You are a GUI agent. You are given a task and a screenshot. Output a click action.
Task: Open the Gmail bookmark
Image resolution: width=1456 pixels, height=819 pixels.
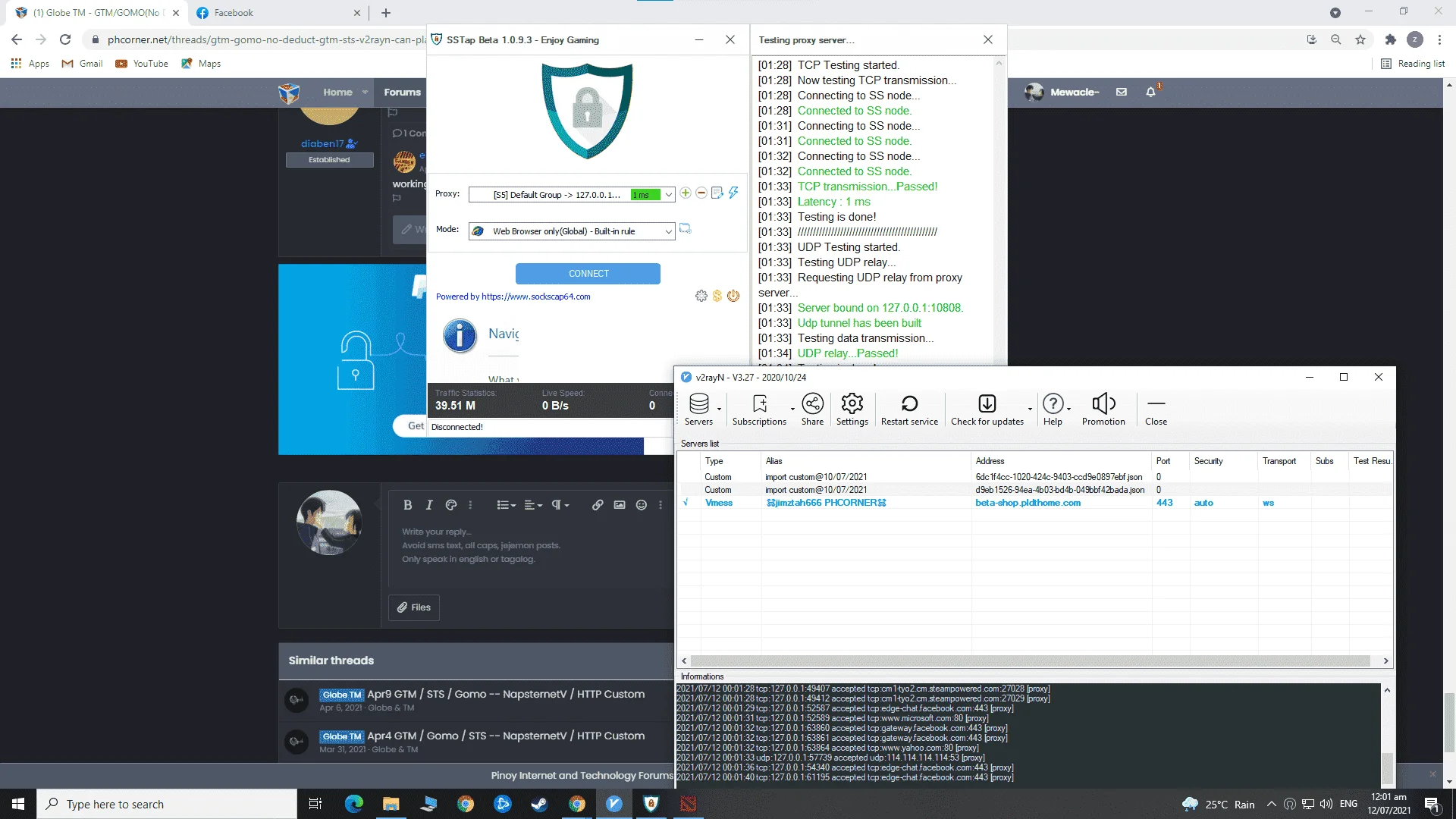pos(82,64)
